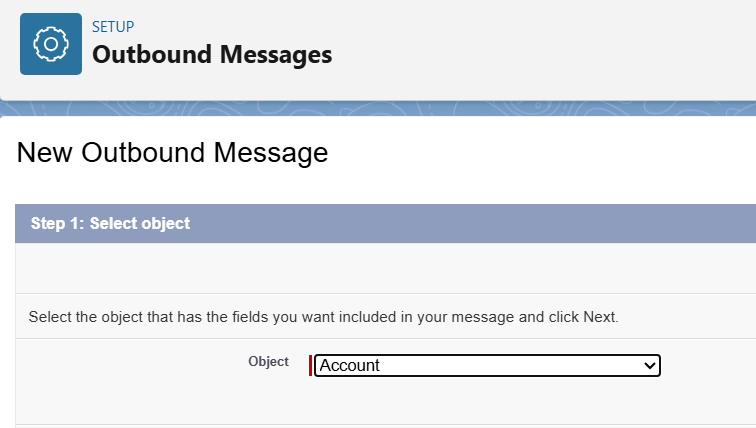
Task: Click the Setup gear icon
Action: pos(51,45)
